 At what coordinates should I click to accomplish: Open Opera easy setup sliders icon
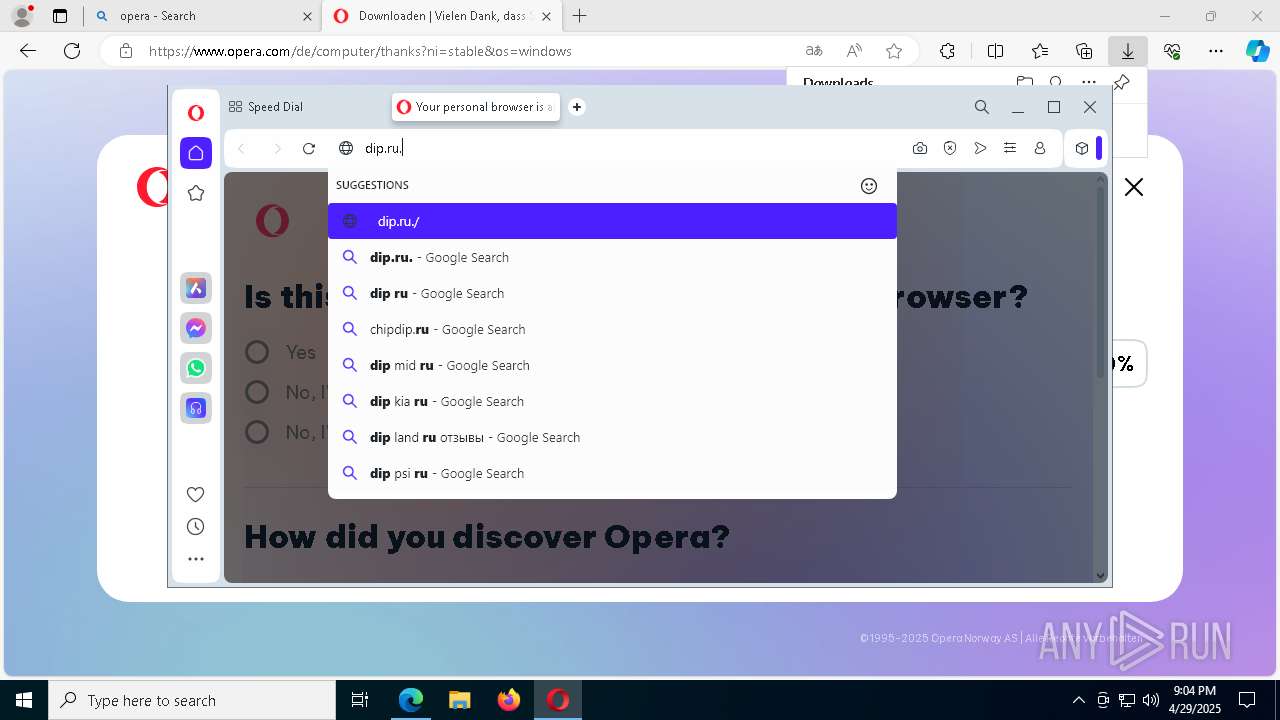coord(1010,148)
